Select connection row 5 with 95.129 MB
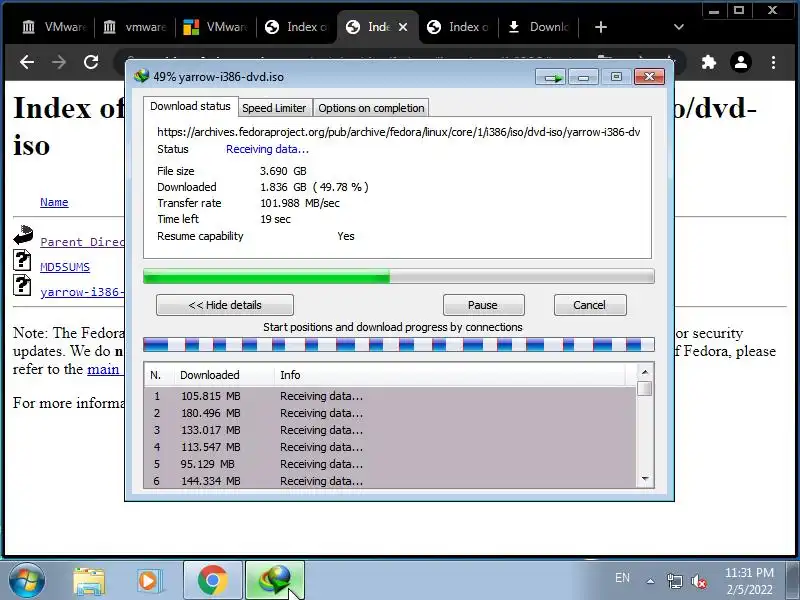Image resolution: width=800 pixels, height=600 pixels. point(390,464)
